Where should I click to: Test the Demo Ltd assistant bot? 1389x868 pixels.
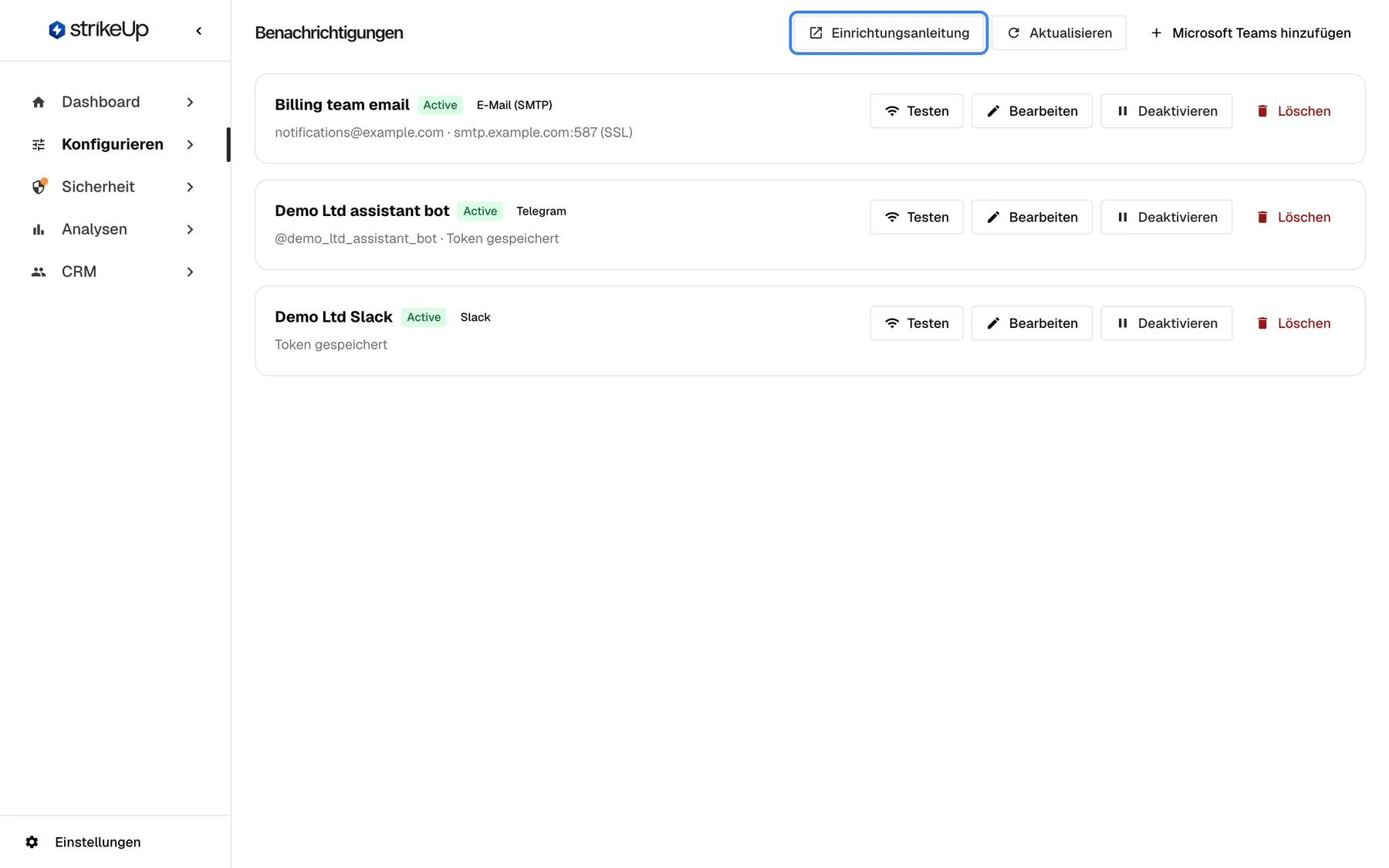[917, 217]
